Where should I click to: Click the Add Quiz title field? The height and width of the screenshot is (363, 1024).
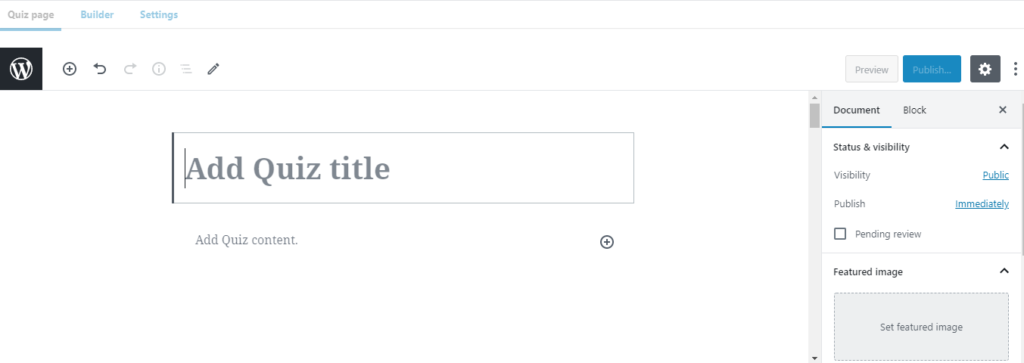pos(403,168)
